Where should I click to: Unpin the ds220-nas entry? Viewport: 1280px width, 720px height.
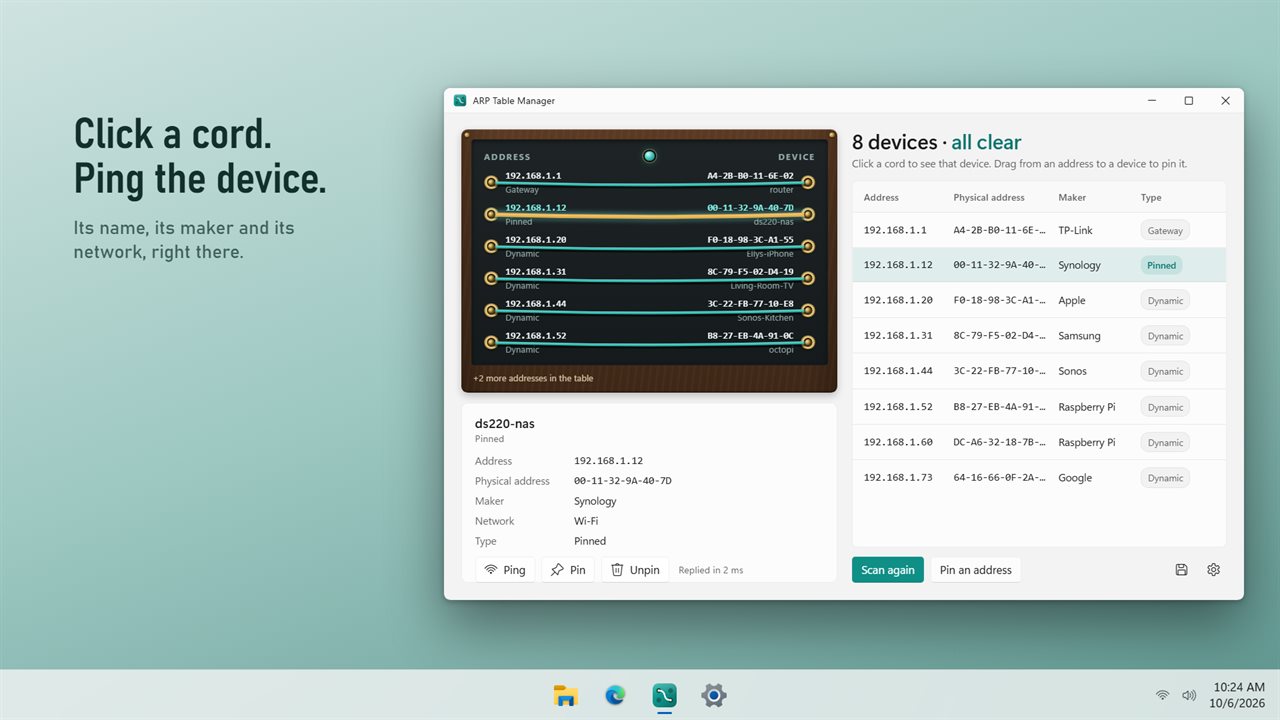click(x=635, y=570)
